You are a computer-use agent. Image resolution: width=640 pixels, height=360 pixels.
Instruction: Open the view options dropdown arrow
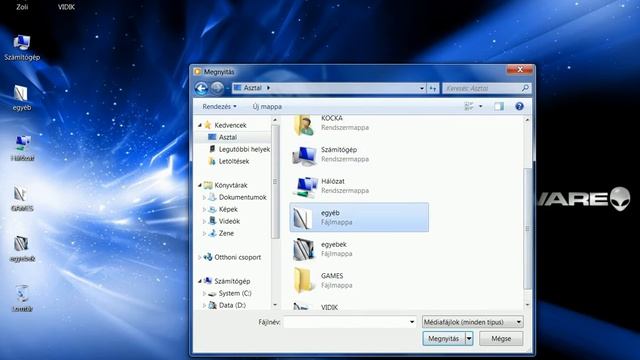[x=480, y=107]
